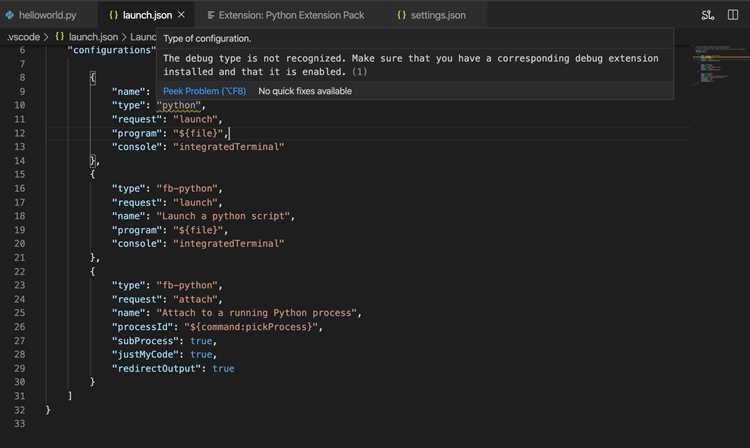Image resolution: width=750 pixels, height=448 pixels.
Task: Click "integratedTerminal" on line 13
Action: 229,147
